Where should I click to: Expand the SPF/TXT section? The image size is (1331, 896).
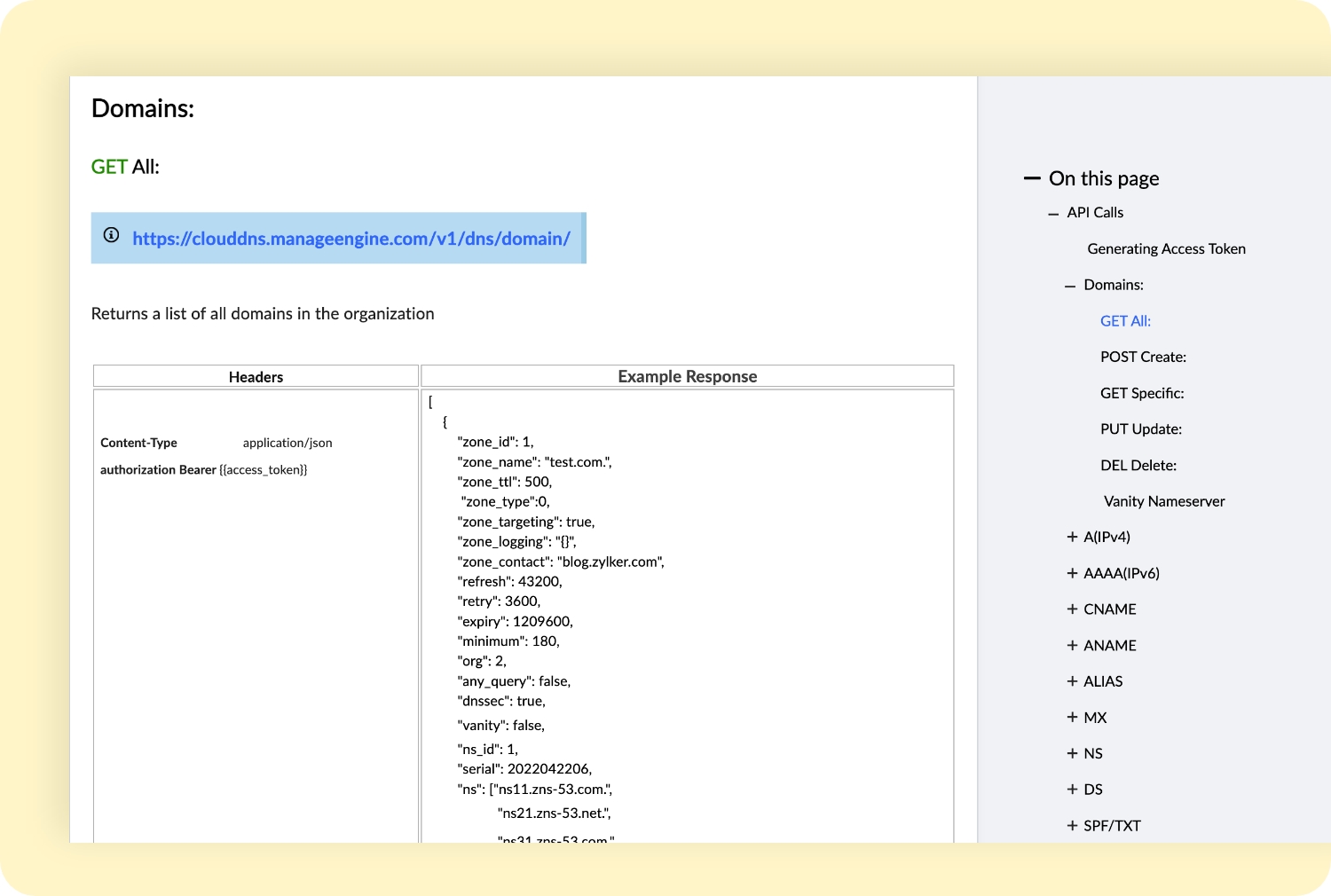(1072, 825)
